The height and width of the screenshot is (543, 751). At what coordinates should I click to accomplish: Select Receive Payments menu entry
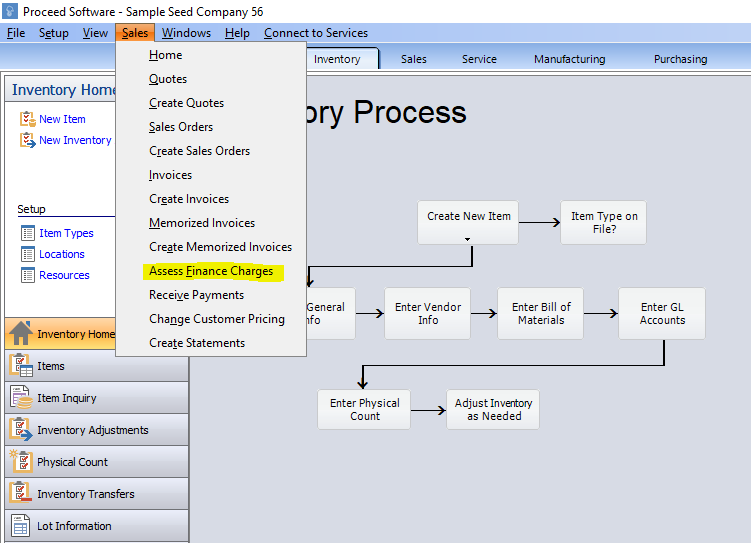pos(211,295)
